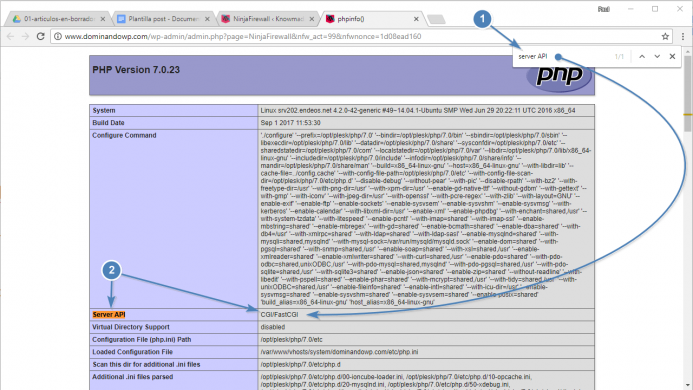
Task: Click the browser forward arrow
Action: point(25,36)
